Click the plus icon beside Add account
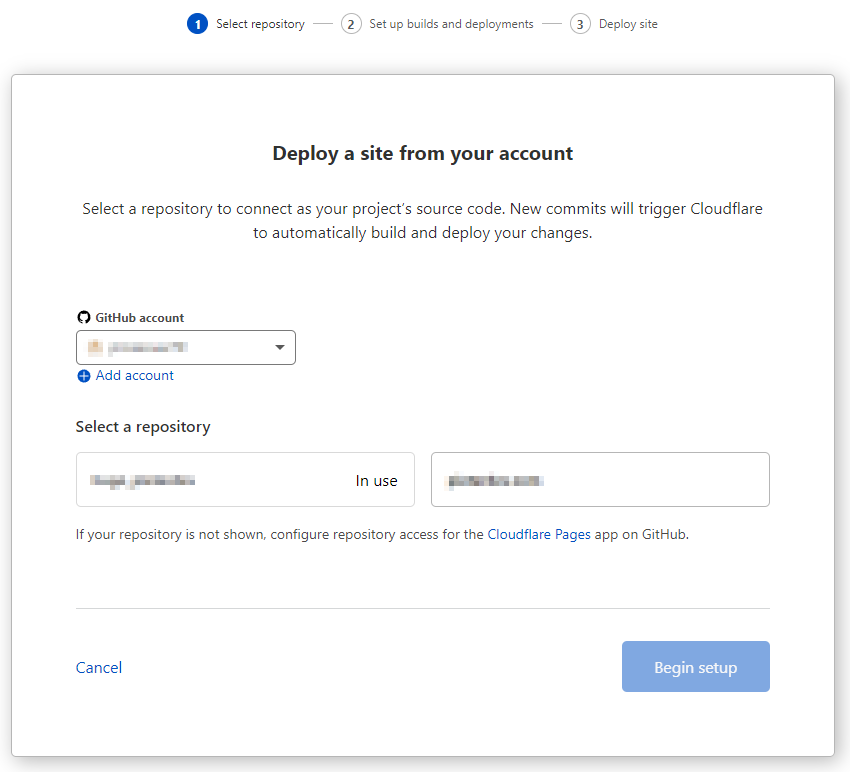 point(84,376)
